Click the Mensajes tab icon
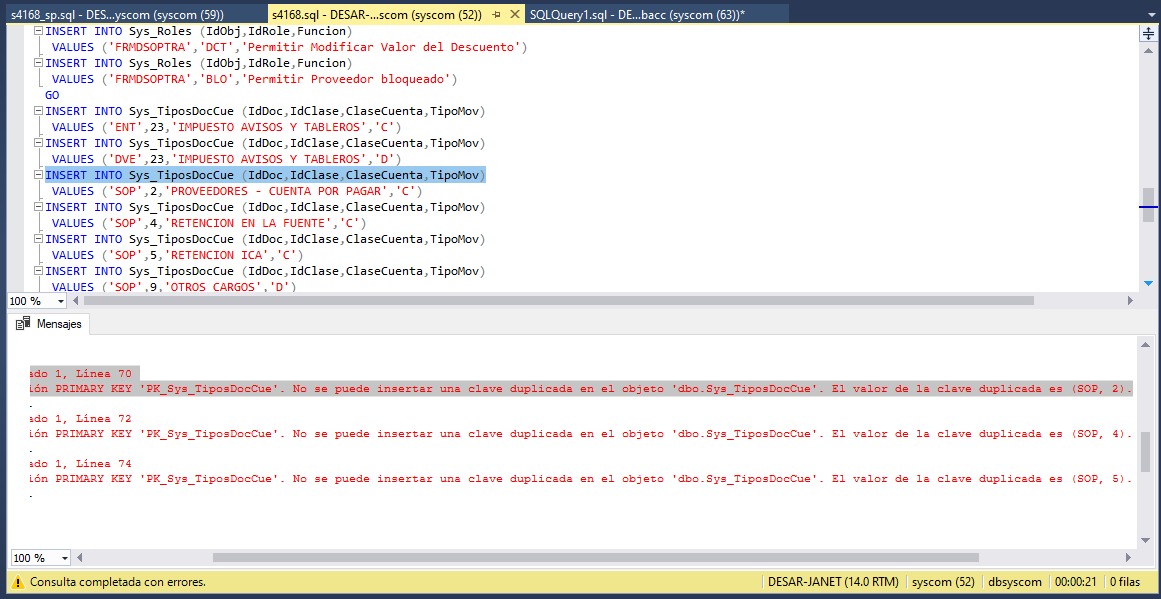Image resolution: width=1161 pixels, height=599 pixels. pos(23,324)
